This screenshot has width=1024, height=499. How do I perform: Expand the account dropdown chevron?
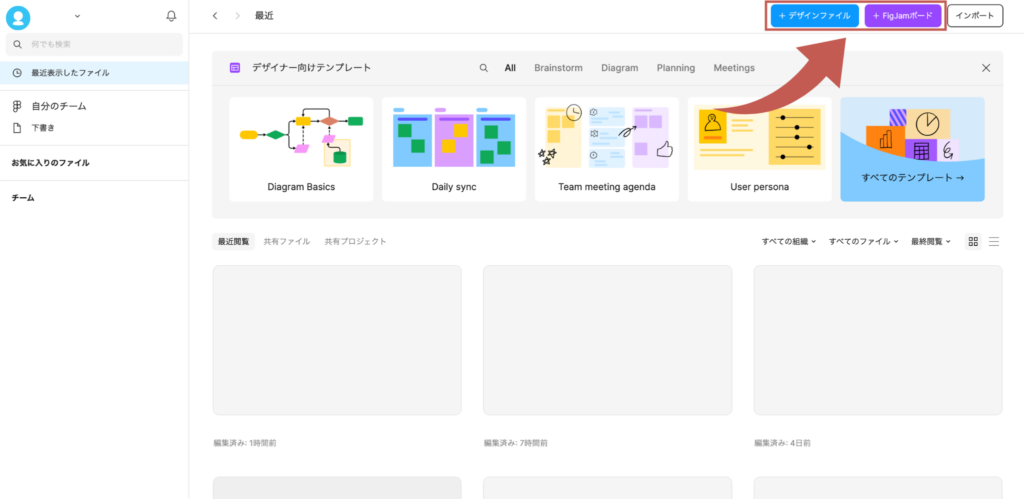tap(78, 16)
